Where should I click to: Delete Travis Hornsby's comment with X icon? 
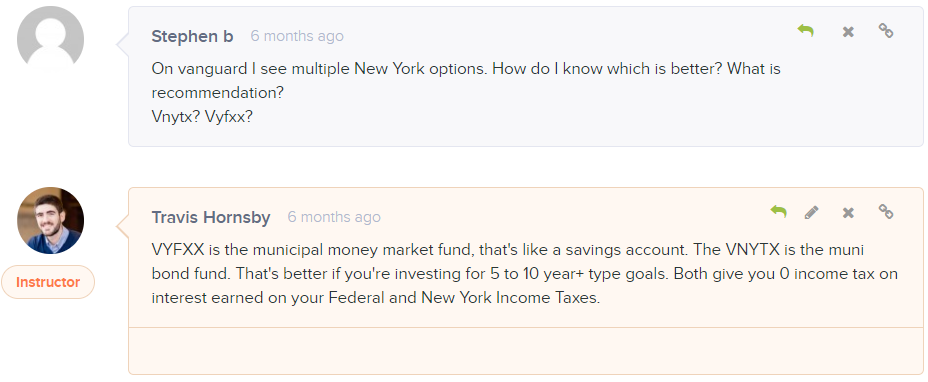point(848,212)
